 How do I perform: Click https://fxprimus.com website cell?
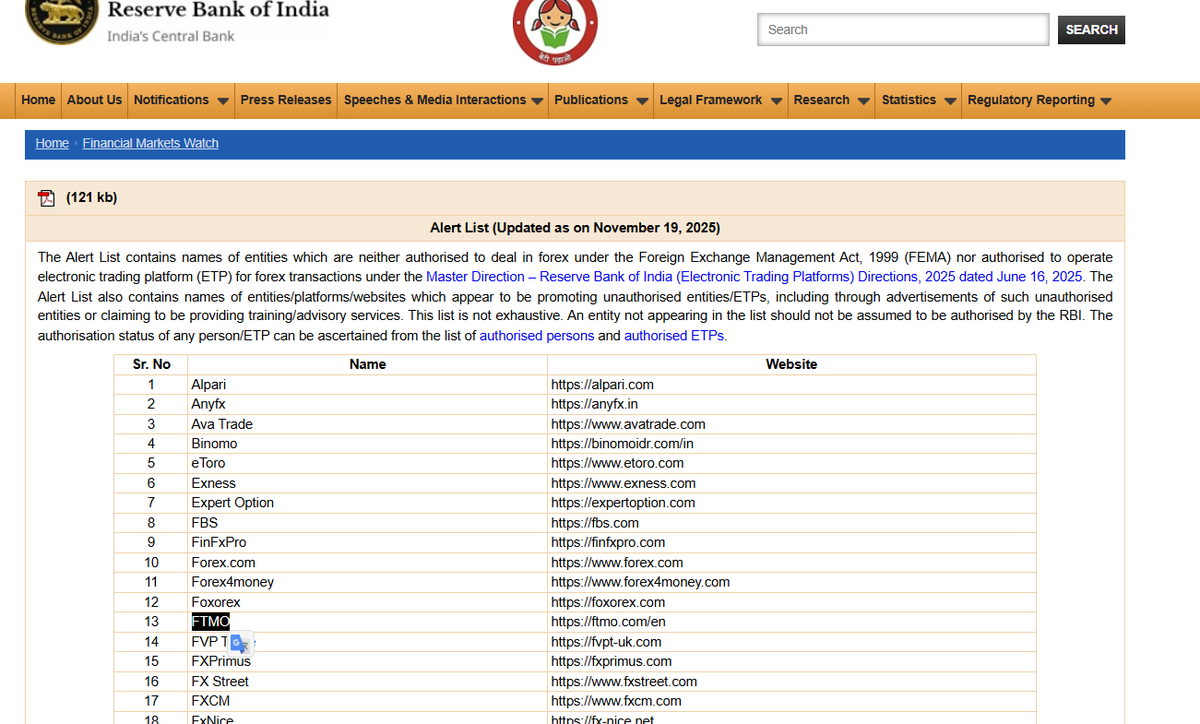point(791,661)
